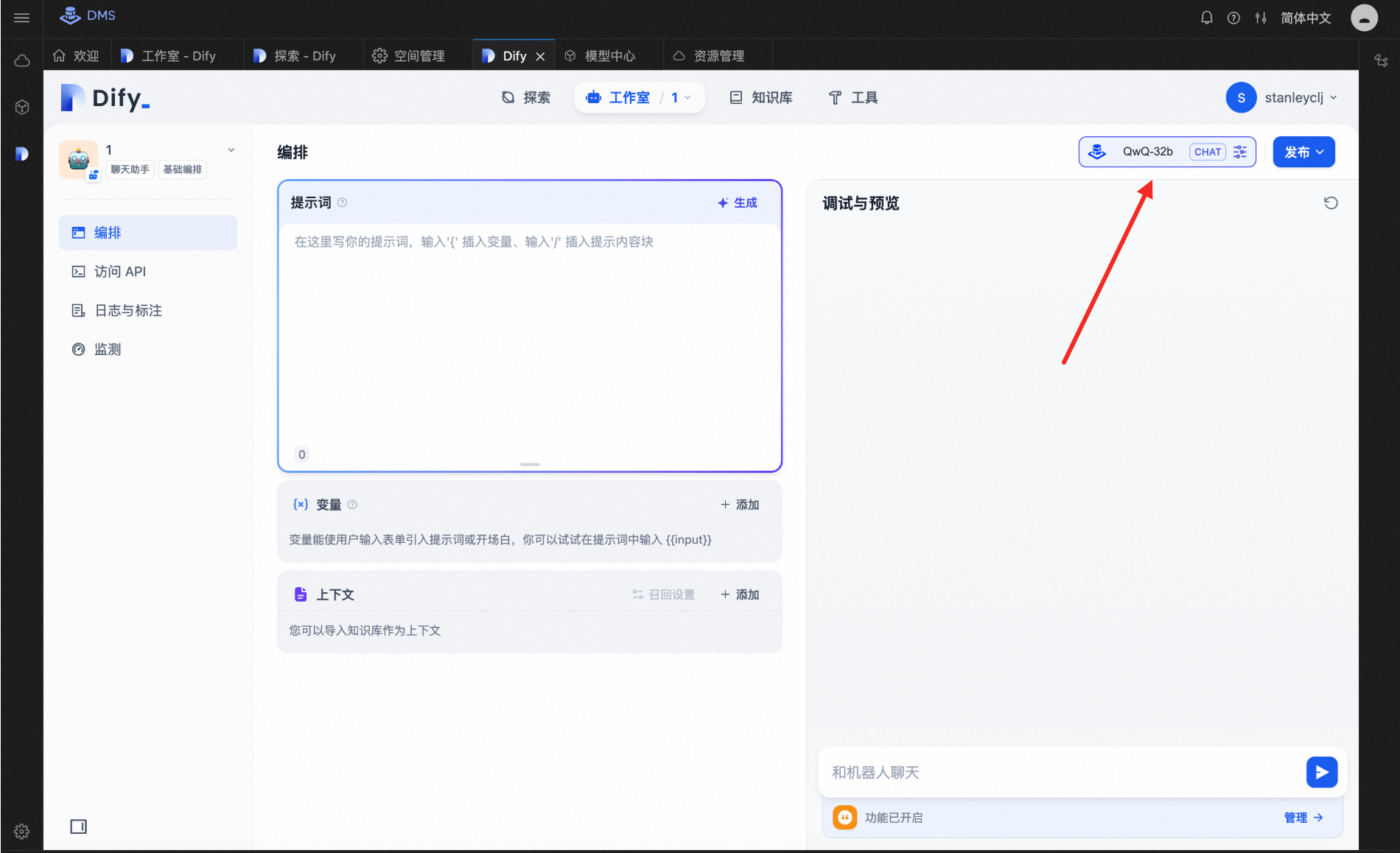Click the 管理 features link
The height and width of the screenshot is (853, 1400).
click(x=1303, y=817)
